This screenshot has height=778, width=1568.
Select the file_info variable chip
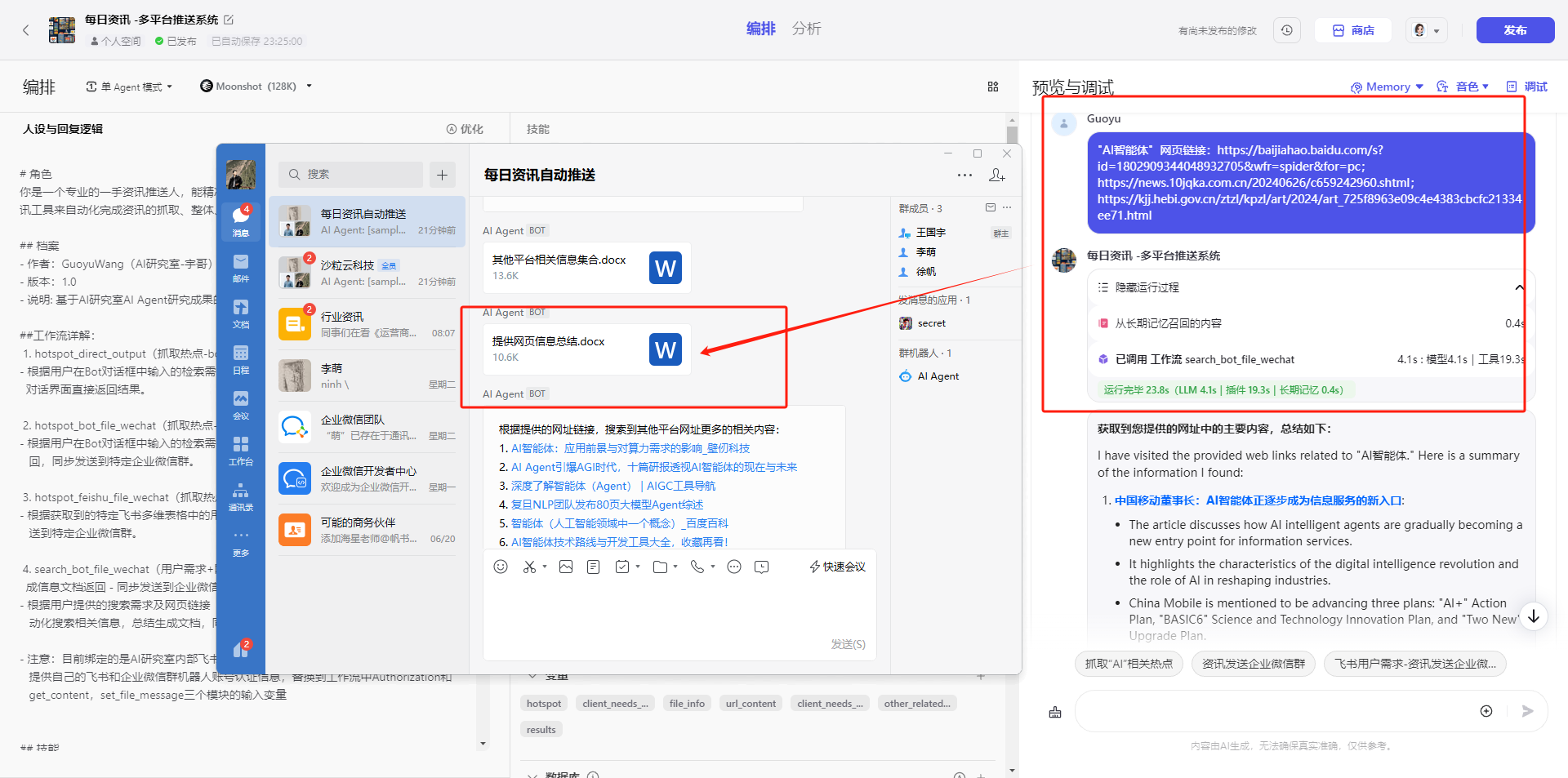[687, 704]
